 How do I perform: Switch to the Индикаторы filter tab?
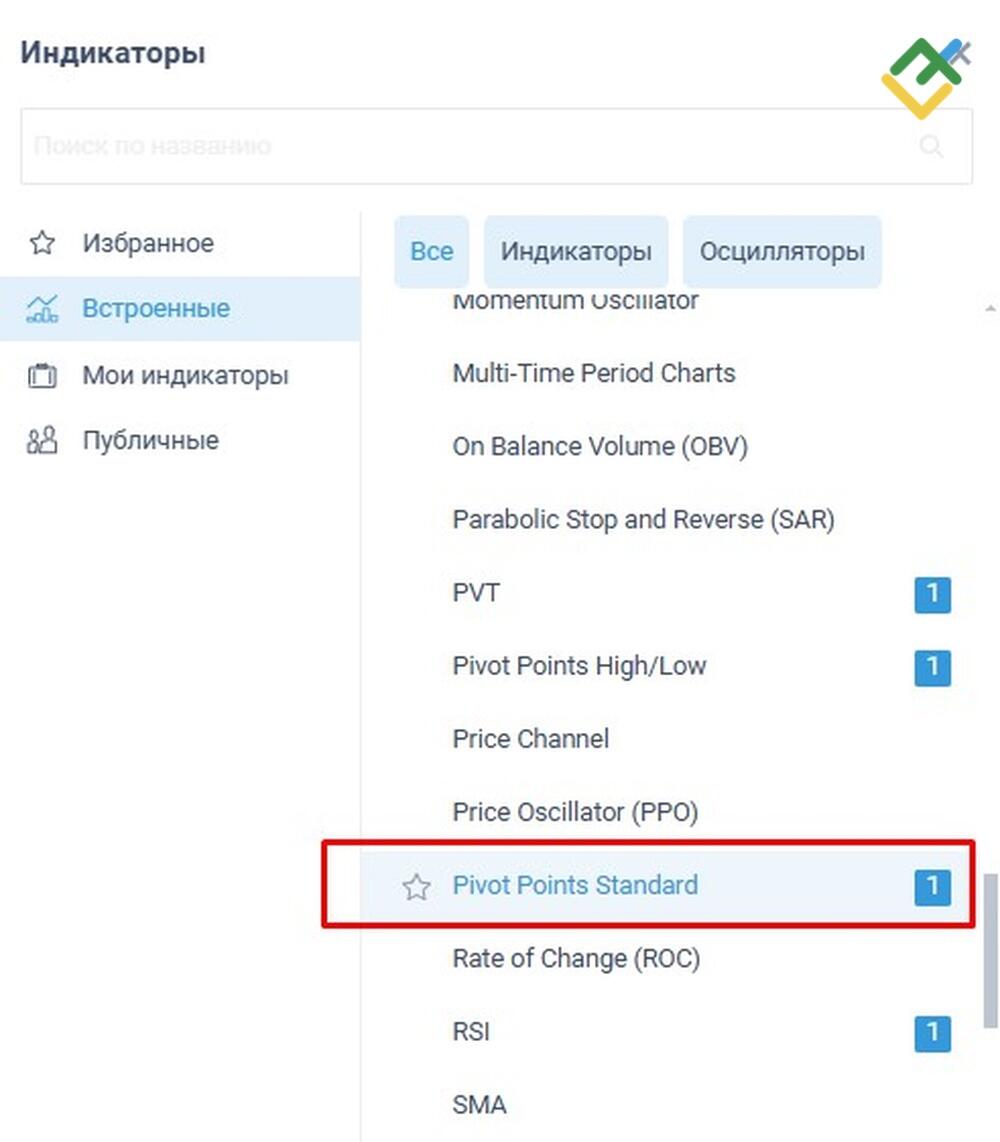pyautogui.click(x=576, y=251)
